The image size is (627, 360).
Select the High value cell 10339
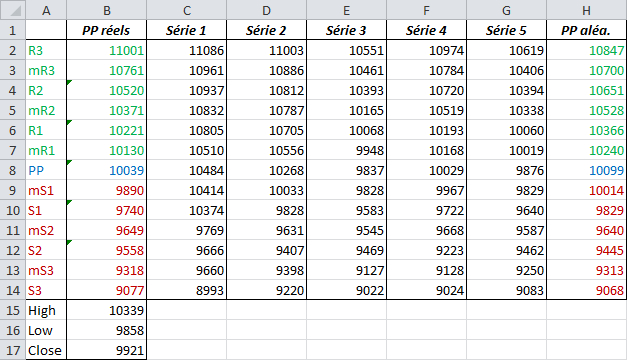click(106, 310)
